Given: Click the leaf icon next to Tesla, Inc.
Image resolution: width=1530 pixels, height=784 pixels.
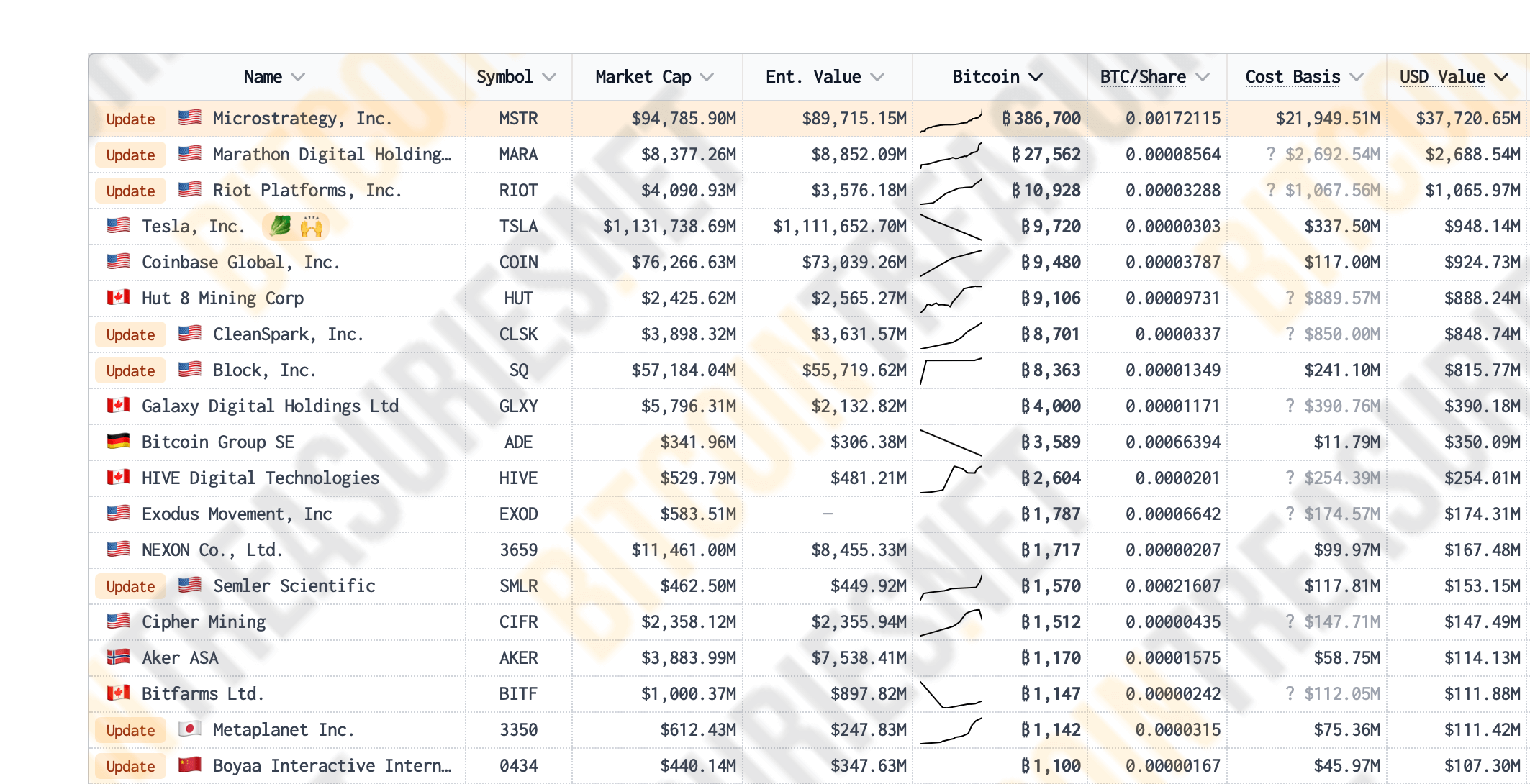Looking at the screenshot, I should coord(280,227).
